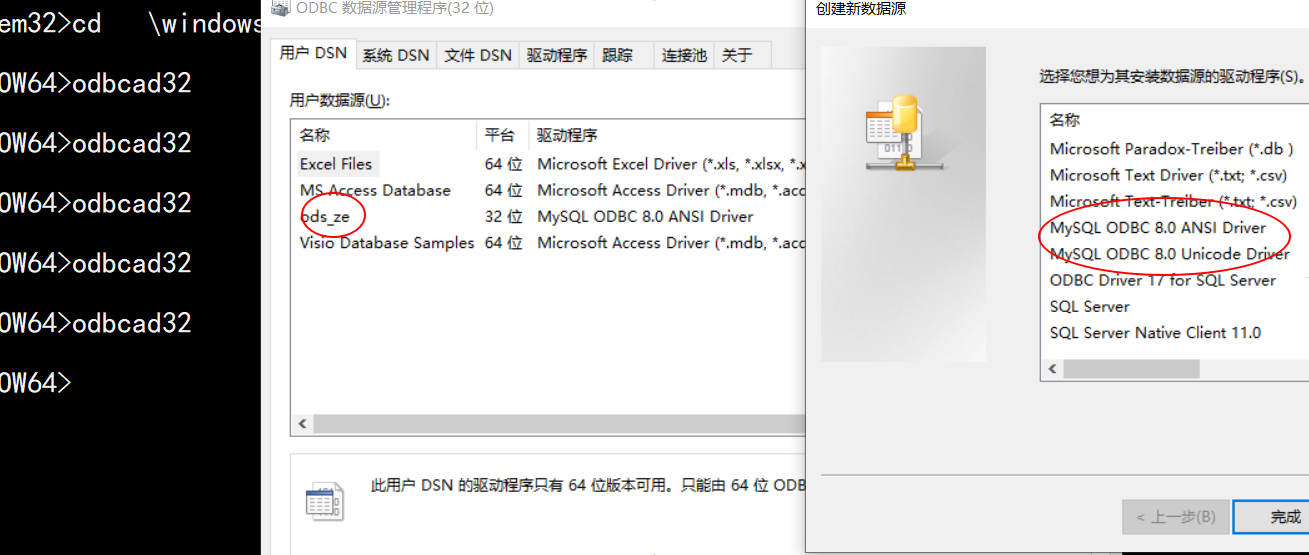This screenshot has height=555, width=1309.
Task: Click Microsoft Excel Driver cell in data source list
Action: click(x=671, y=164)
